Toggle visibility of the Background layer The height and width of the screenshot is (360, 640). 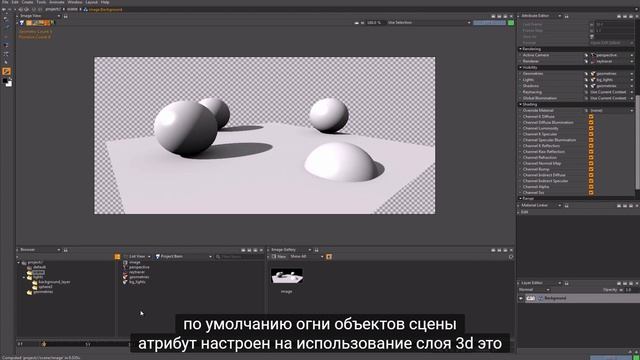(x=521, y=298)
